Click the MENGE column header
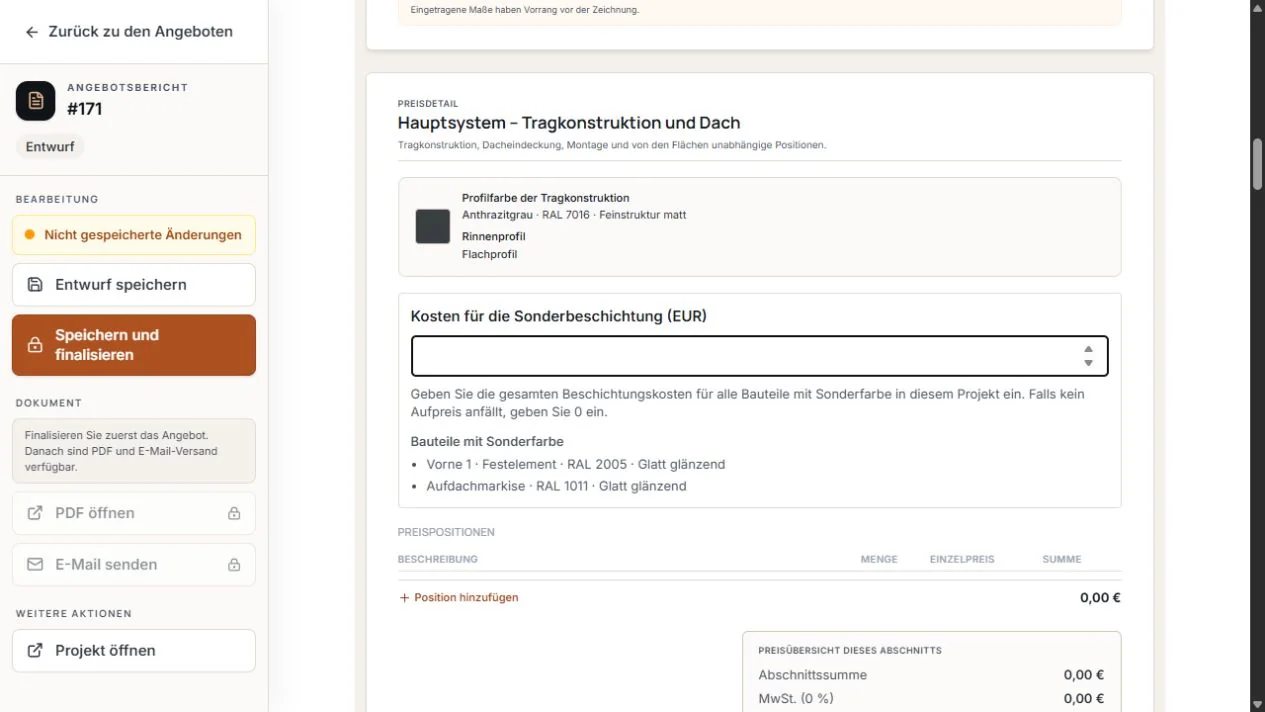Viewport: 1265px width, 712px height. point(879,560)
